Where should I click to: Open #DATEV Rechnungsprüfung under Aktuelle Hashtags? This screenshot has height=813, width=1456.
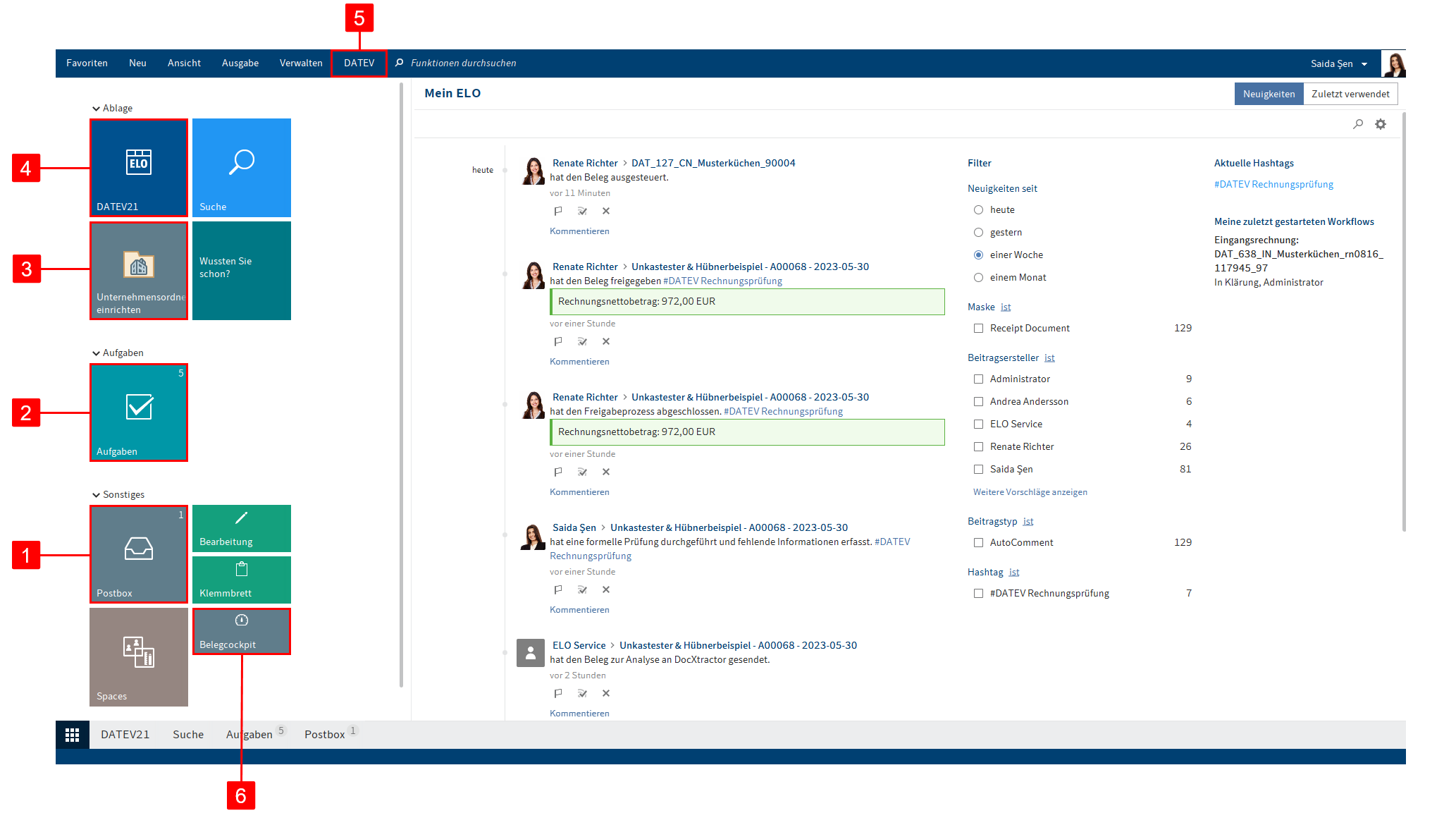point(1273,184)
